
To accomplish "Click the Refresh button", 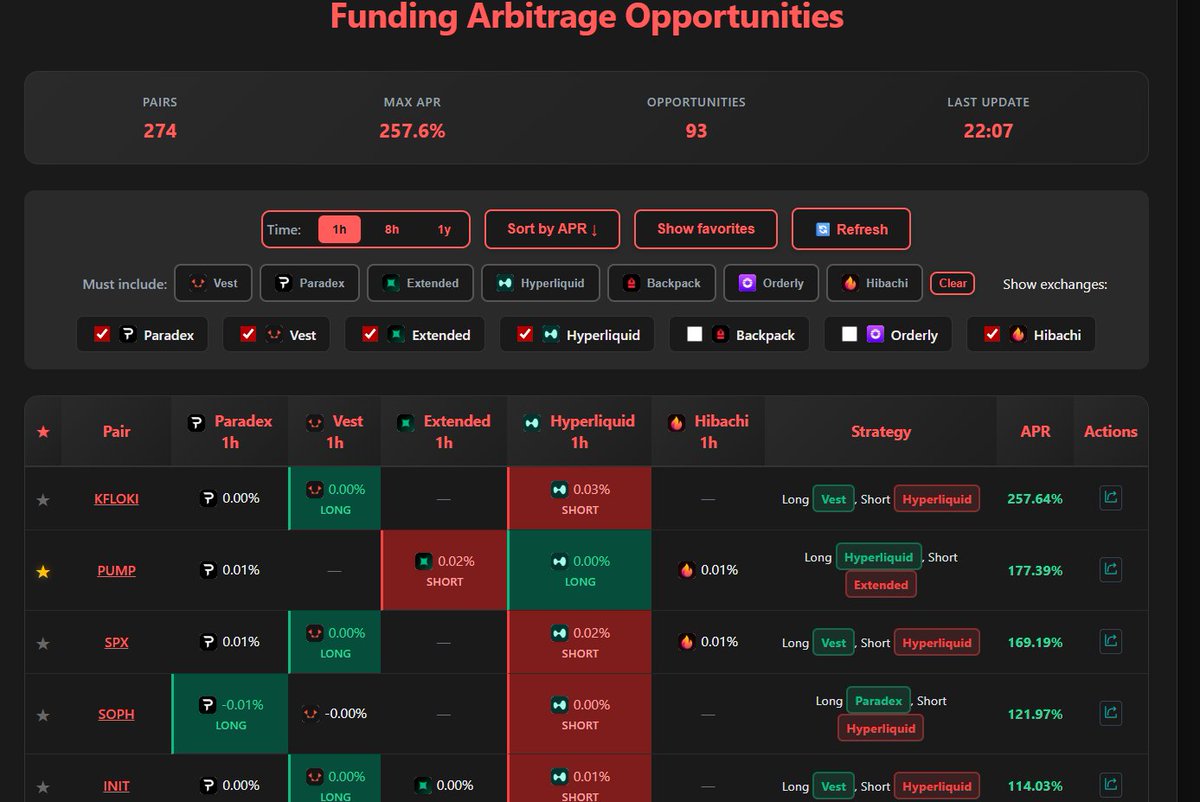I will click(851, 229).
